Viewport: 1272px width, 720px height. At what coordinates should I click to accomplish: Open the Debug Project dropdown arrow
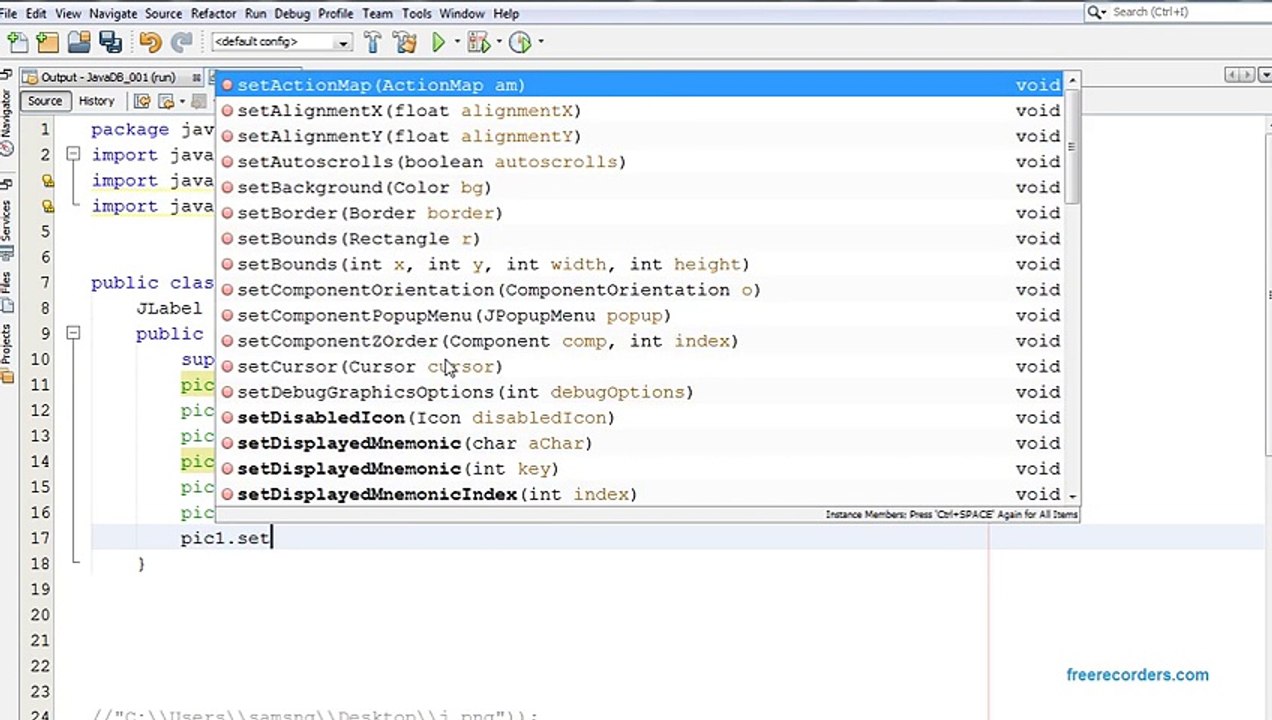[x=498, y=42]
